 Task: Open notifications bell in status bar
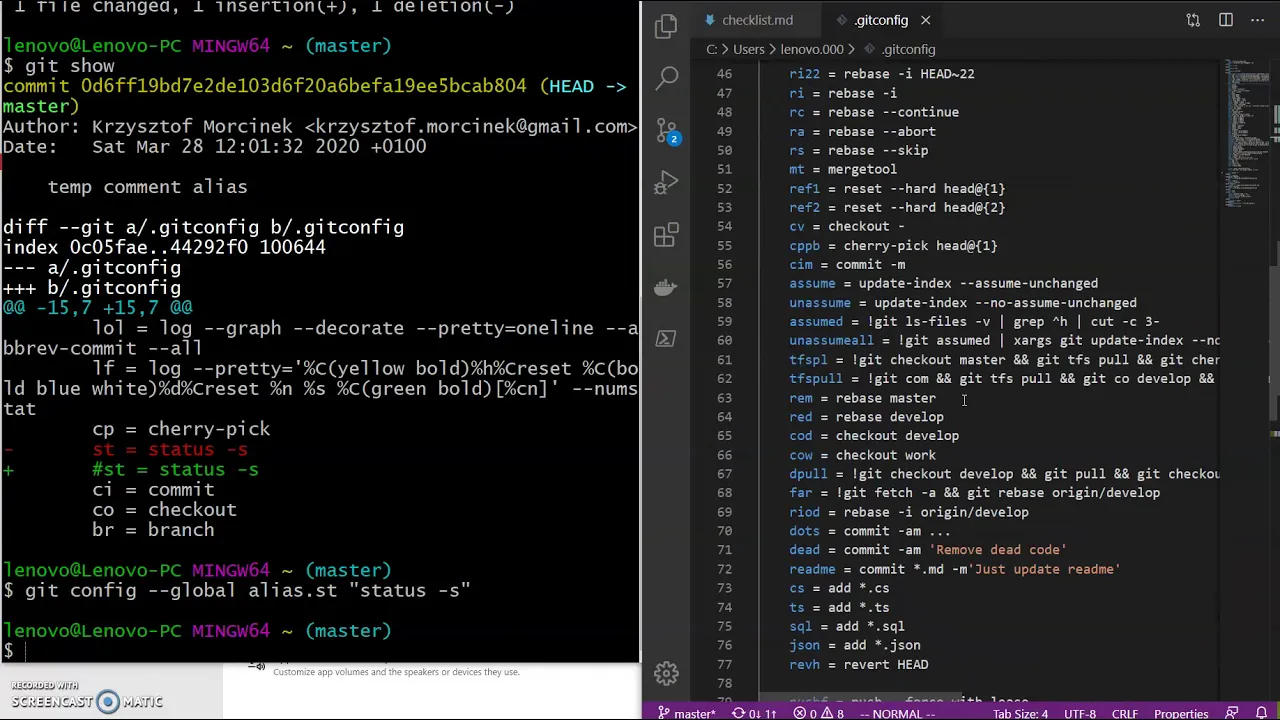(x=1259, y=713)
